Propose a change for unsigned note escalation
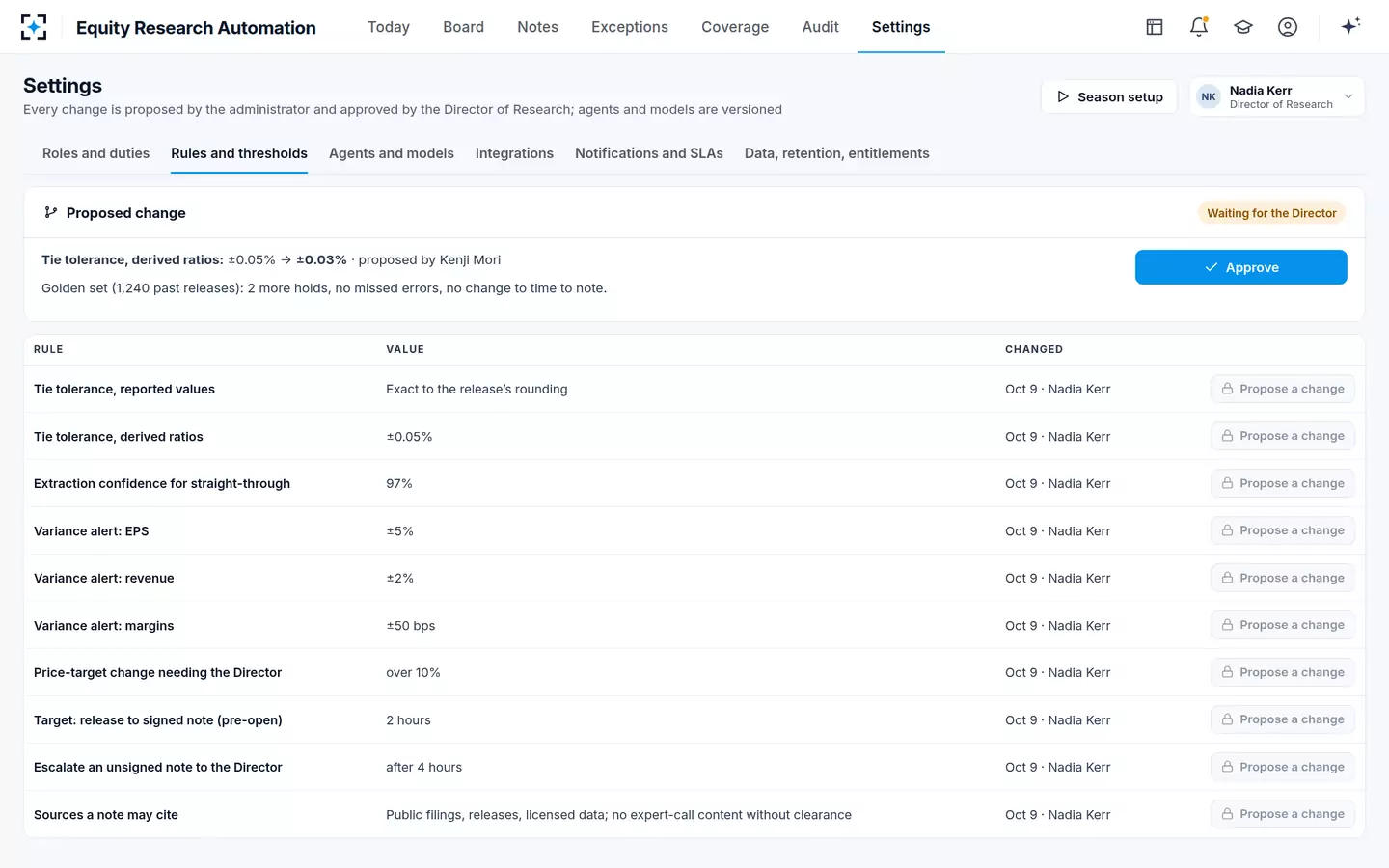Viewport: 1389px width, 868px height. point(1283,767)
